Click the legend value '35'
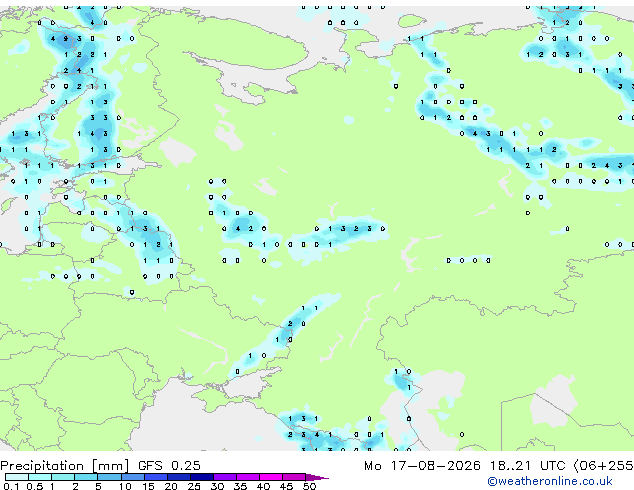Screen dimensions: 634x490 pyautogui.click(x=240, y=486)
